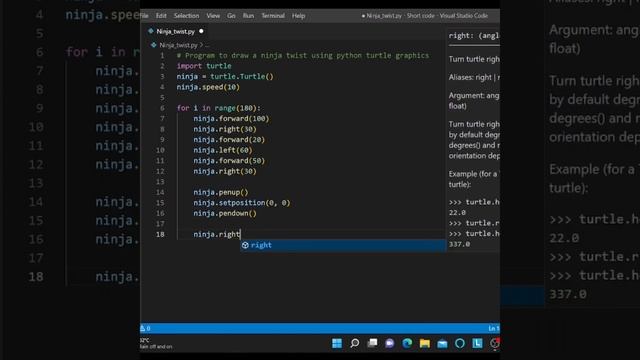Open the Terminal menu
Screen dimensions: 640x360
(273, 16)
